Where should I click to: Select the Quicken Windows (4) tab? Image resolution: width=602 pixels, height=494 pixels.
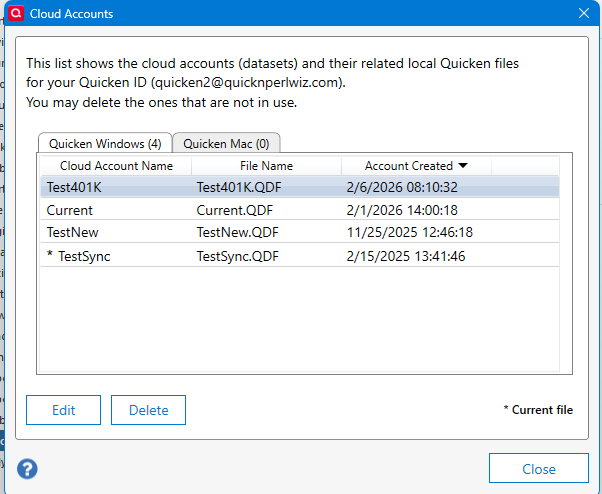click(x=105, y=144)
